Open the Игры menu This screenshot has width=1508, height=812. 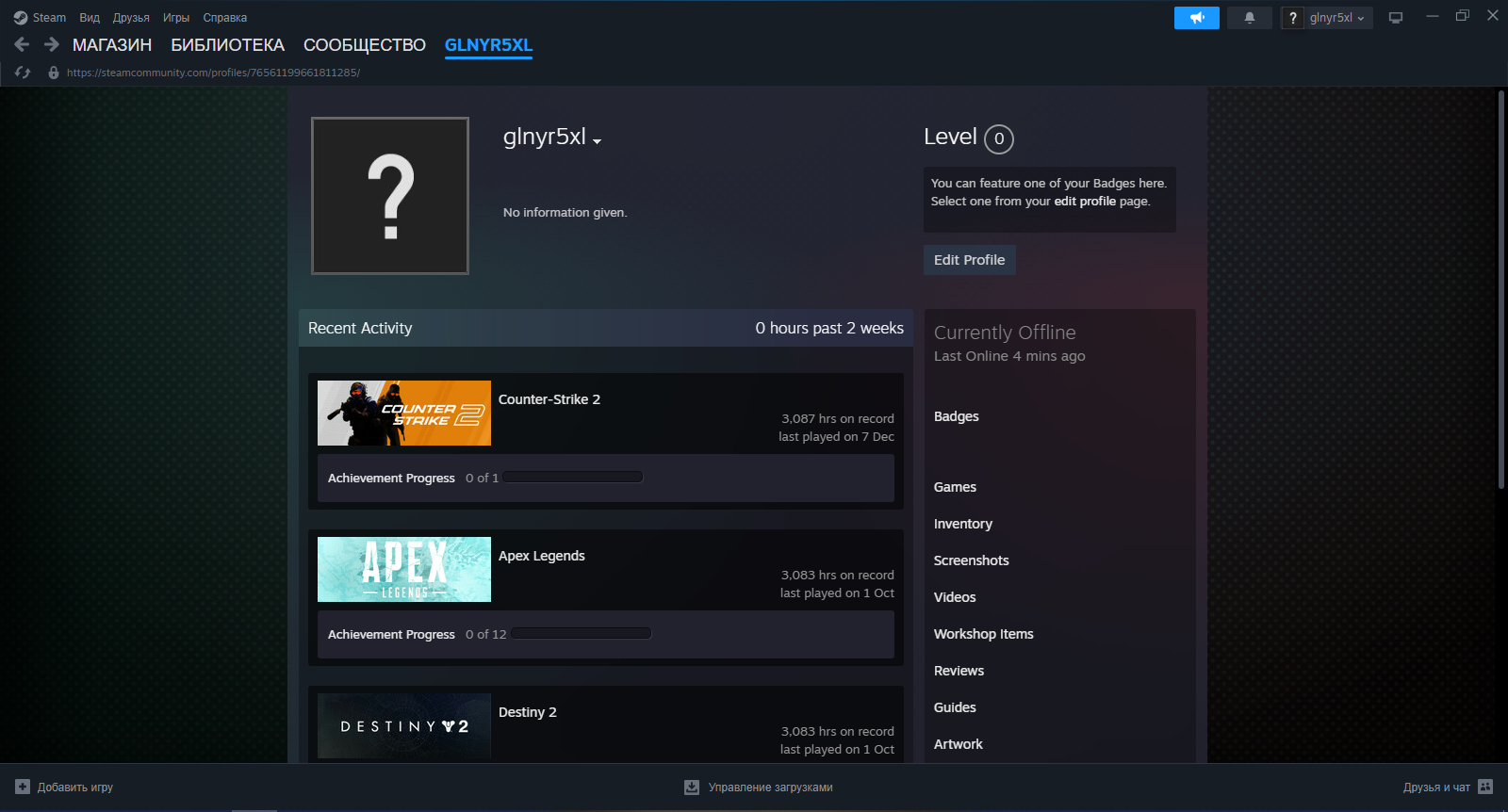point(175,18)
